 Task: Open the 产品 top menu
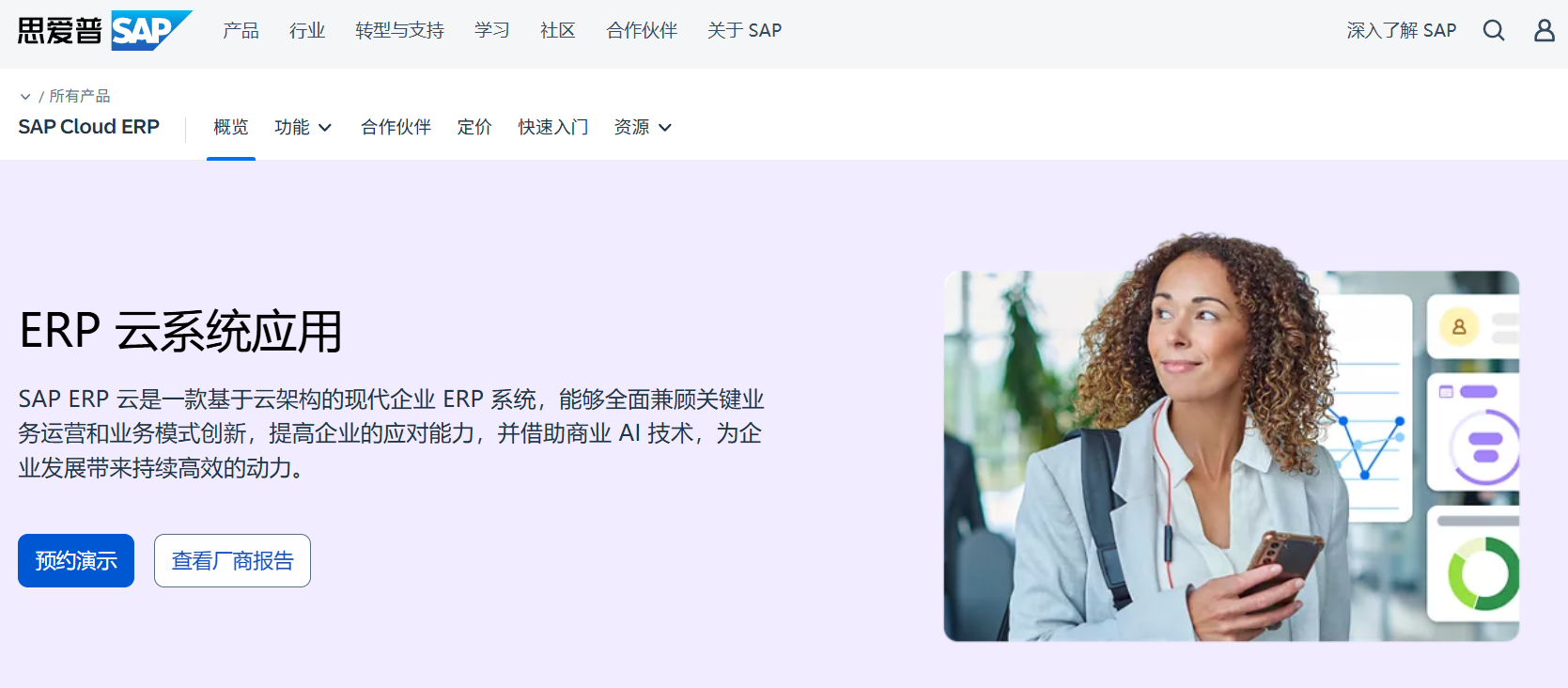[x=241, y=31]
